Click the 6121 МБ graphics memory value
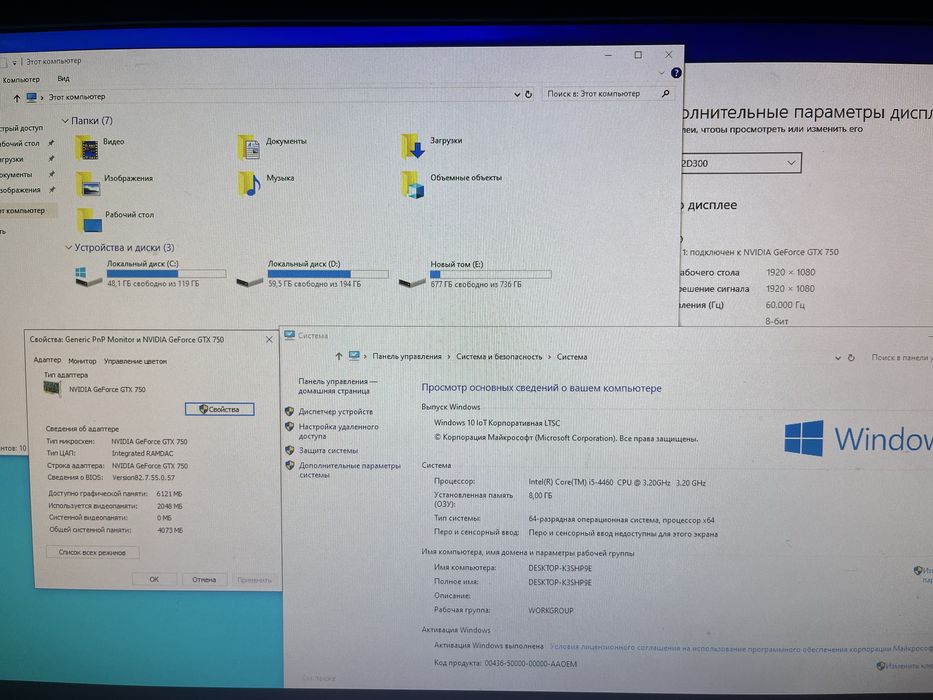This screenshot has height=700, width=933. (170, 494)
